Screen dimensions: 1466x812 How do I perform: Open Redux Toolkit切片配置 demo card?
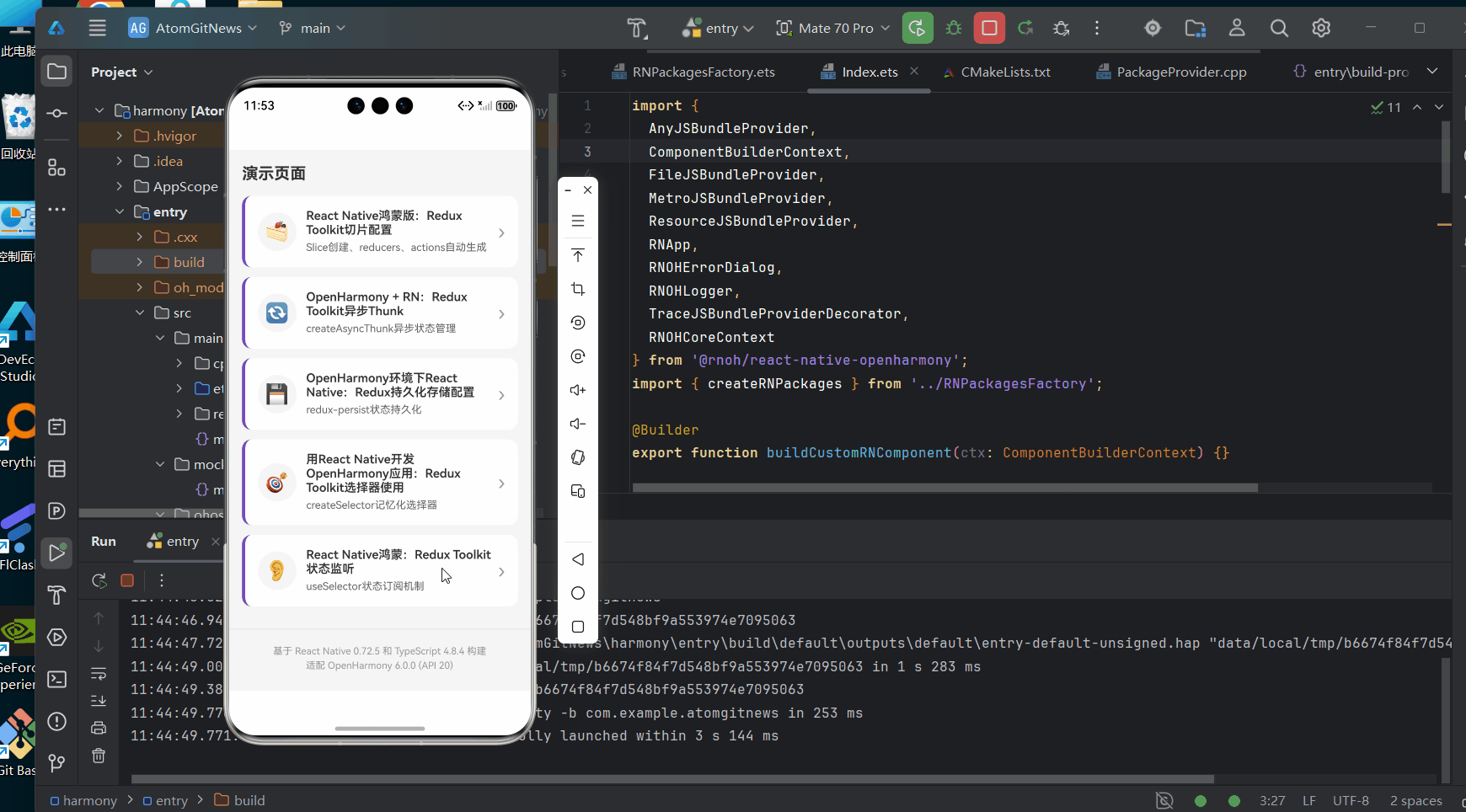pos(380,232)
